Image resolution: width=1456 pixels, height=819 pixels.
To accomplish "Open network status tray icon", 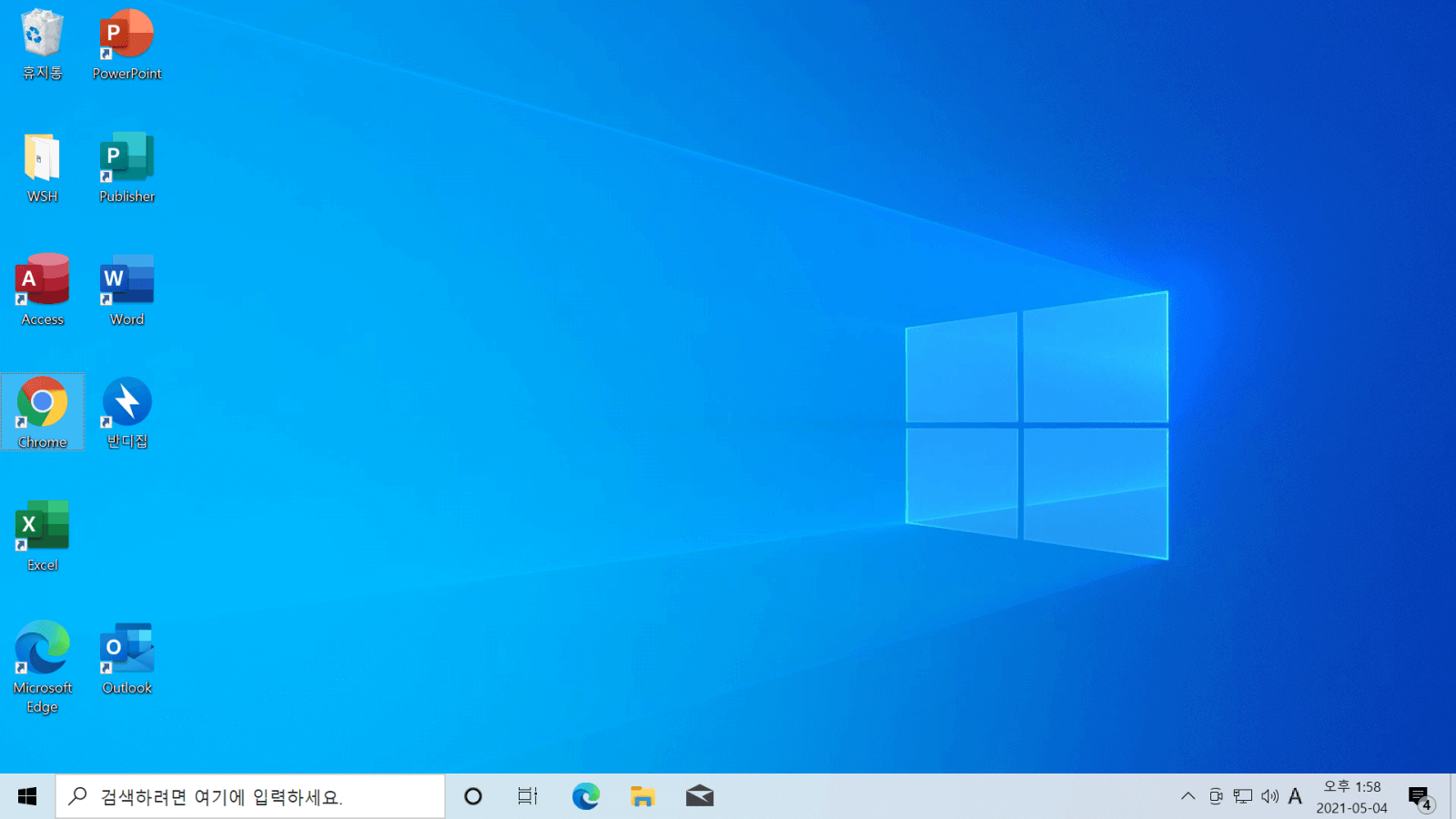I will 1243,796.
